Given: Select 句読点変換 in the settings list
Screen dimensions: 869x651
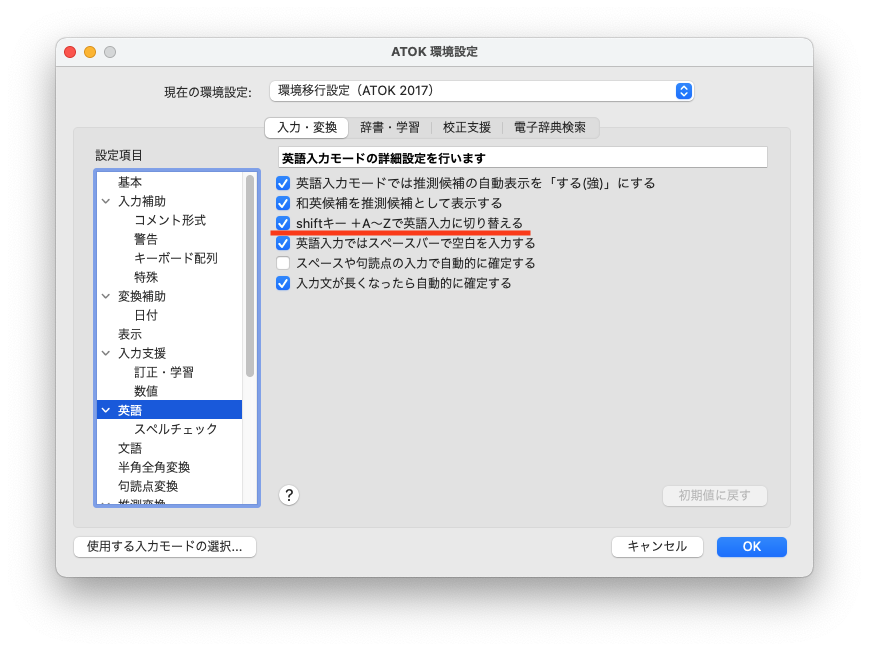Looking at the screenshot, I should pos(170,486).
